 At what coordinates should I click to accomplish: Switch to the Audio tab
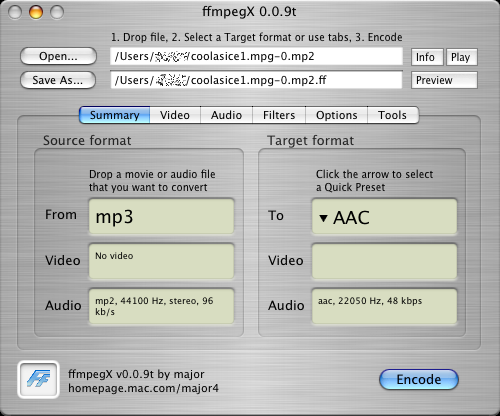(x=226, y=115)
